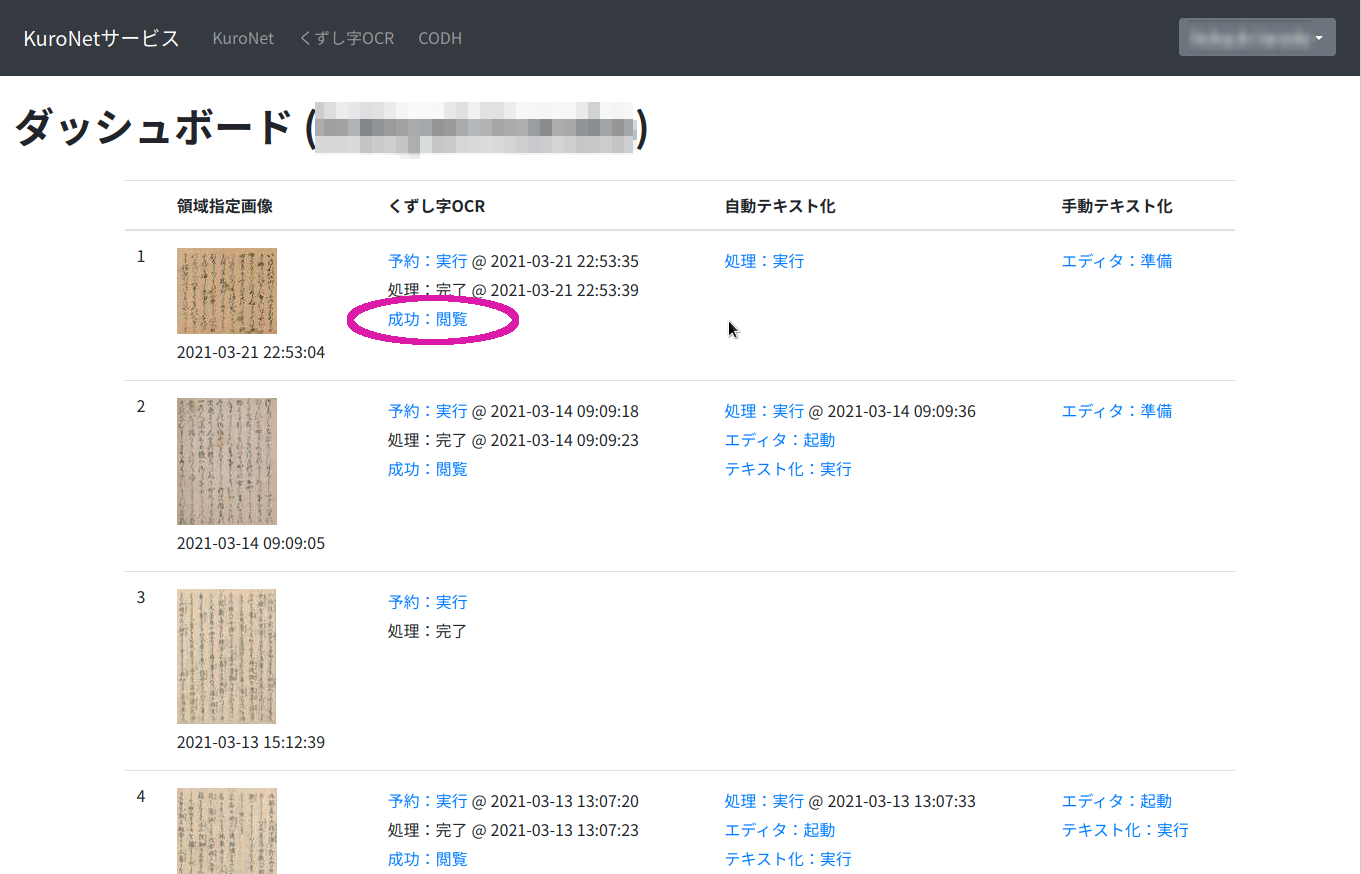Execute テキスト化：実行 in row 2
Screen dimensions: 1361x874
[x=787, y=468]
